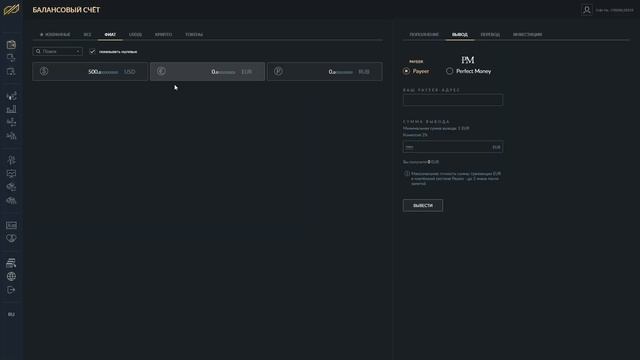Viewport: 640px width, 360px height.
Task: Click the euro sign icon on EUR card
Action: [161, 71]
